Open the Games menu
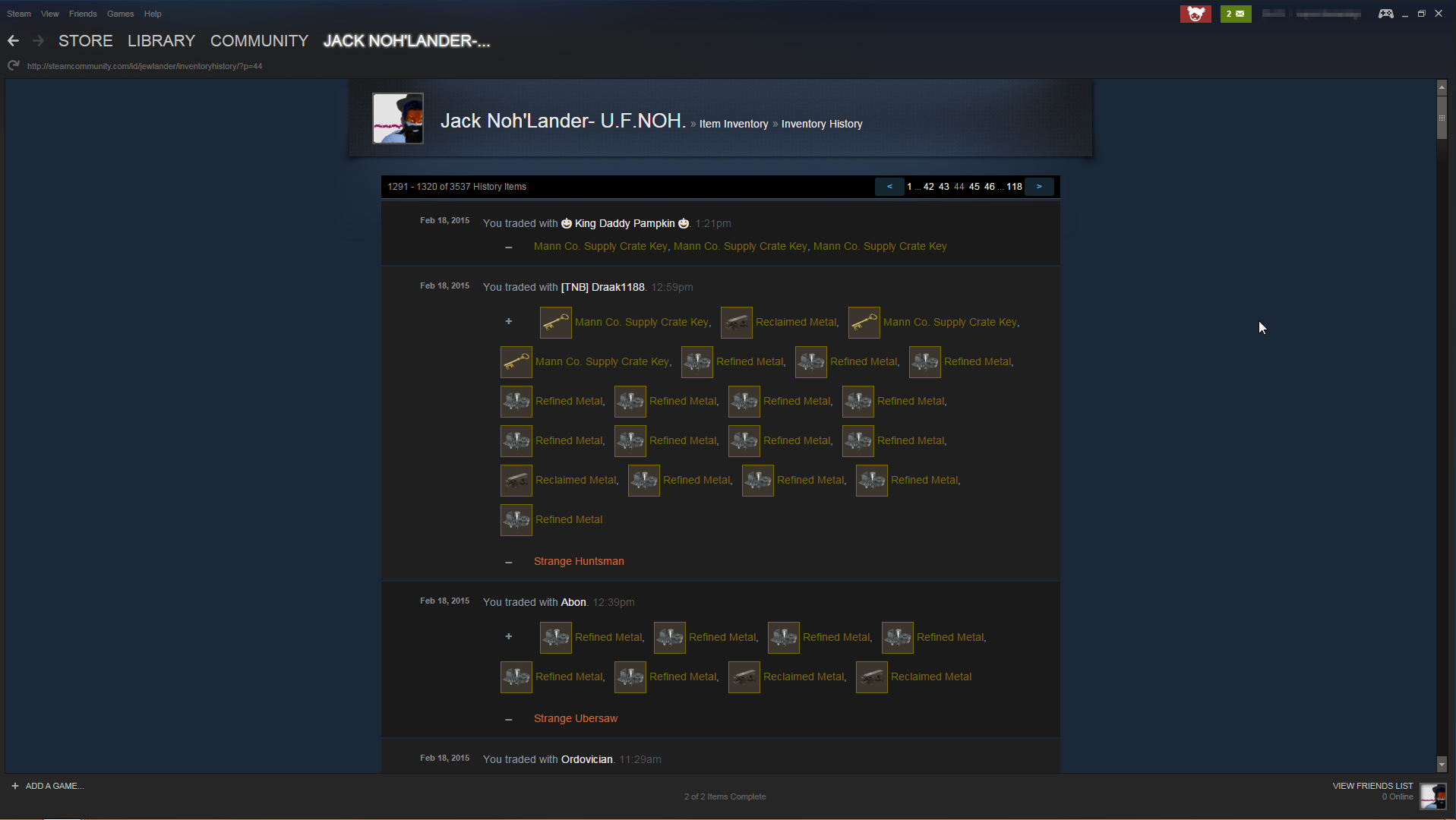1456x820 pixels. click(120, 14)
